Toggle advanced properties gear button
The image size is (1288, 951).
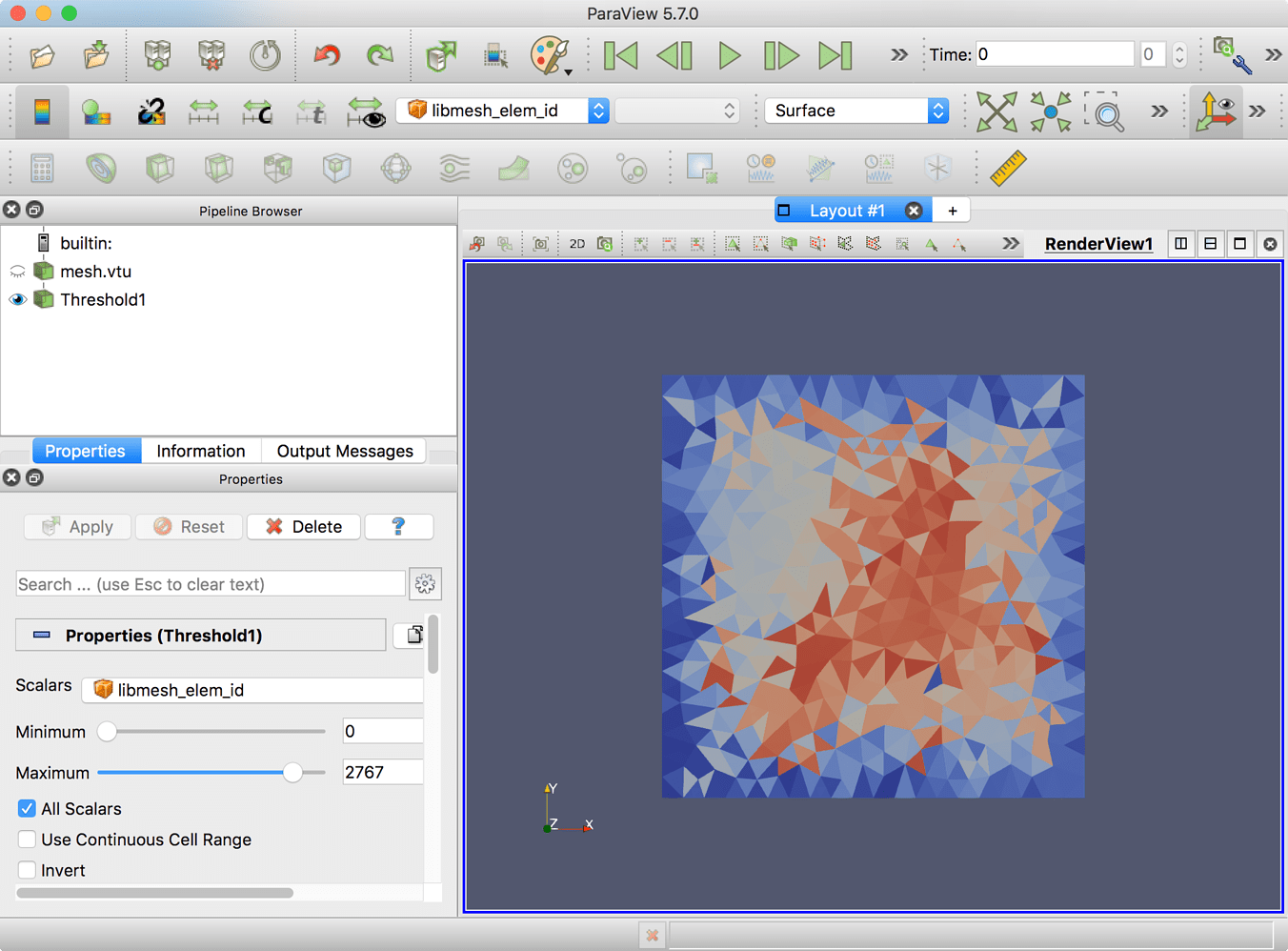[x=425, y=584]
